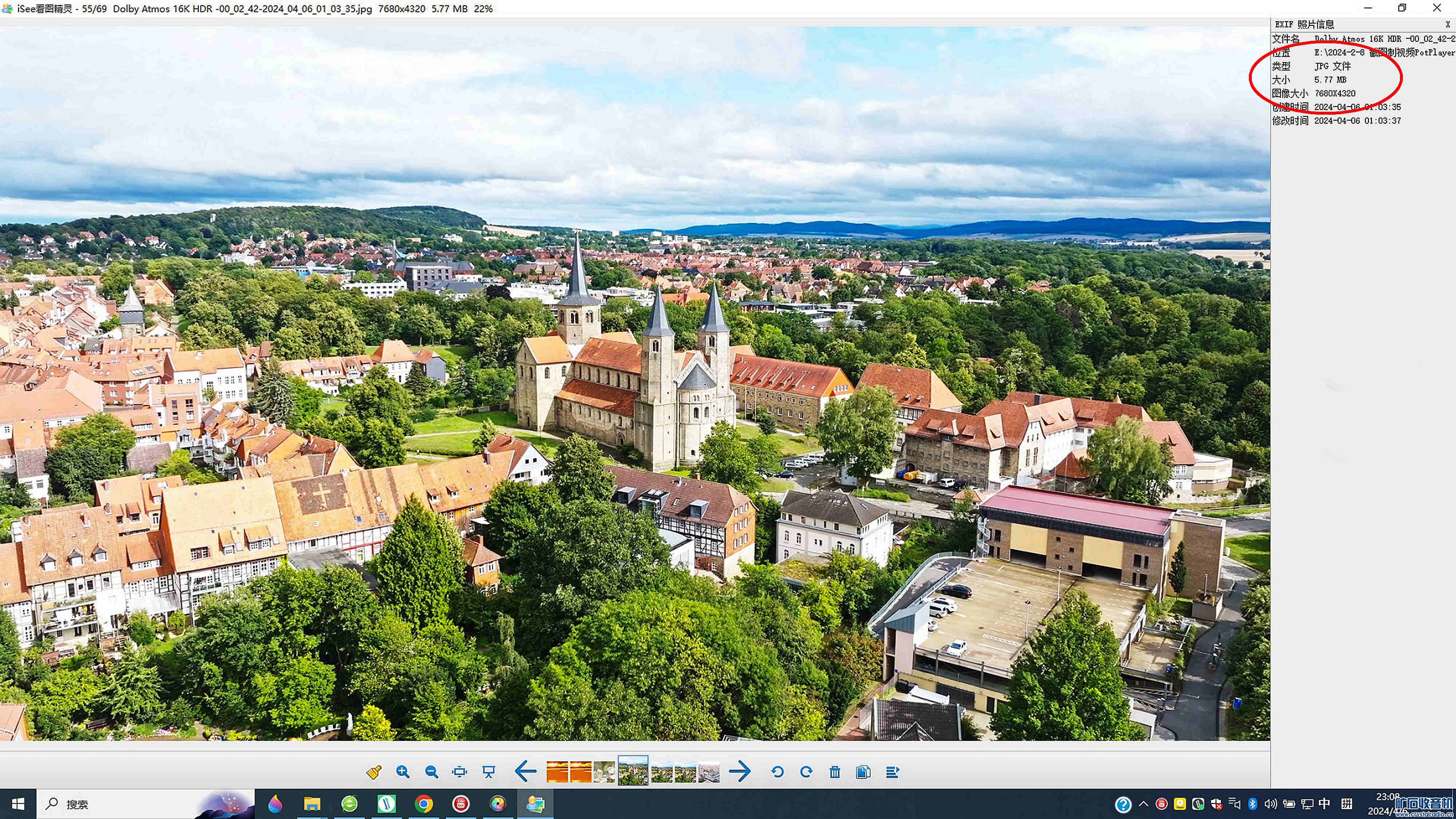Start the slideshow presentation icon
This screenshot has height=819, width=1456.
coord(489,772)
